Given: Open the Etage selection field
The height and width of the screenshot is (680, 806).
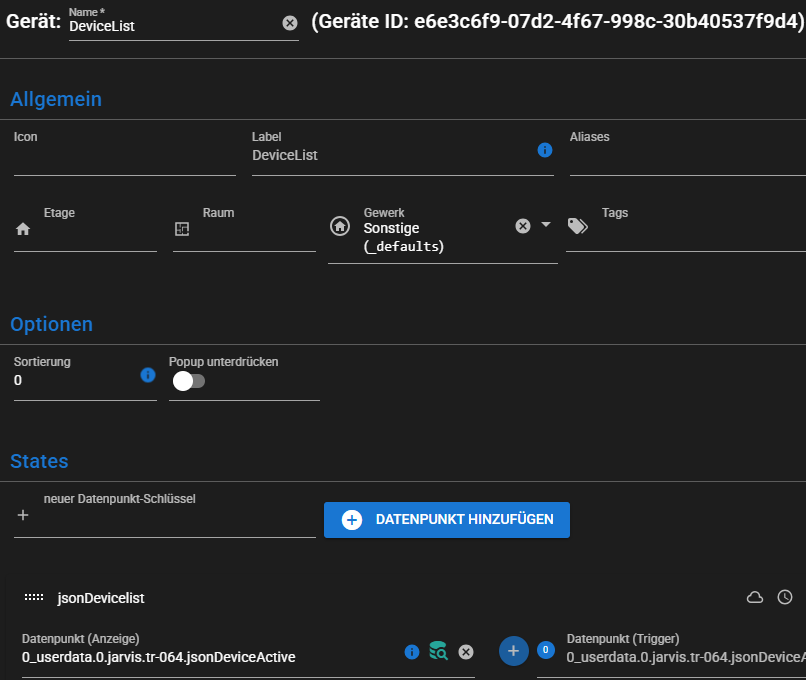Looking at the screenshot, I should [x=97, y=231].
